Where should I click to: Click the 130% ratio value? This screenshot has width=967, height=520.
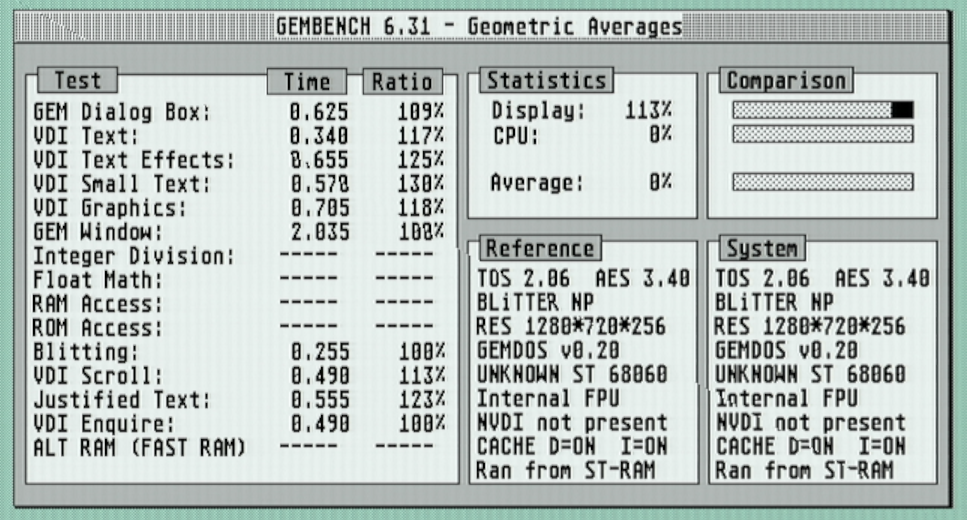421,184
